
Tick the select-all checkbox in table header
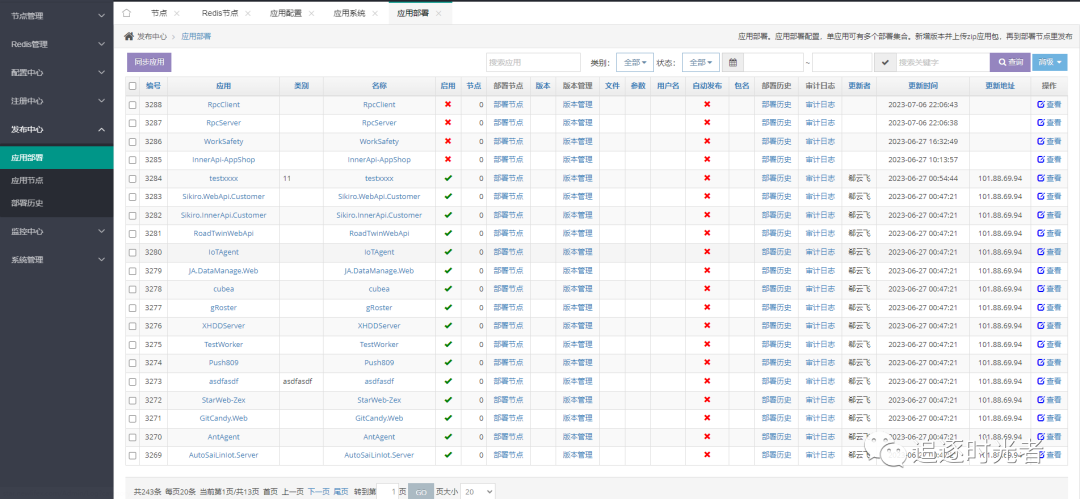[133, 86]
